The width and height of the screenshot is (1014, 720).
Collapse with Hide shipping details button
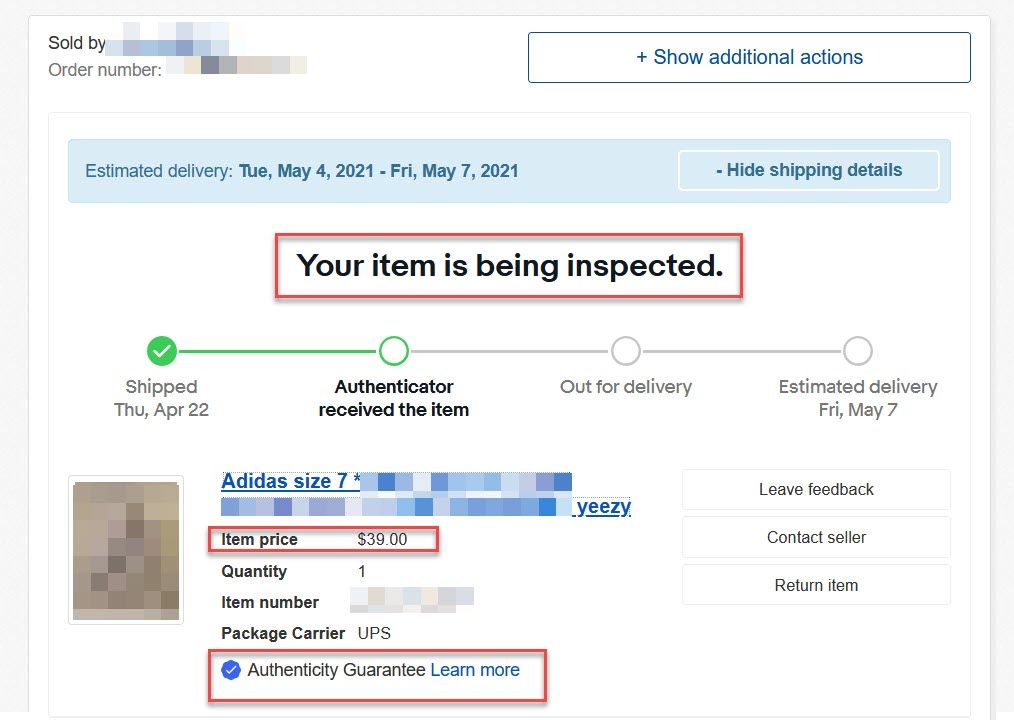(808, 170)
